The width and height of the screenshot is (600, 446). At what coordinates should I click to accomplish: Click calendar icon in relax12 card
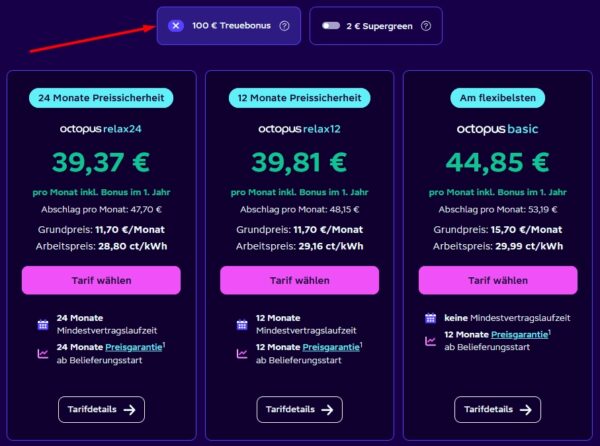[242, 324]
